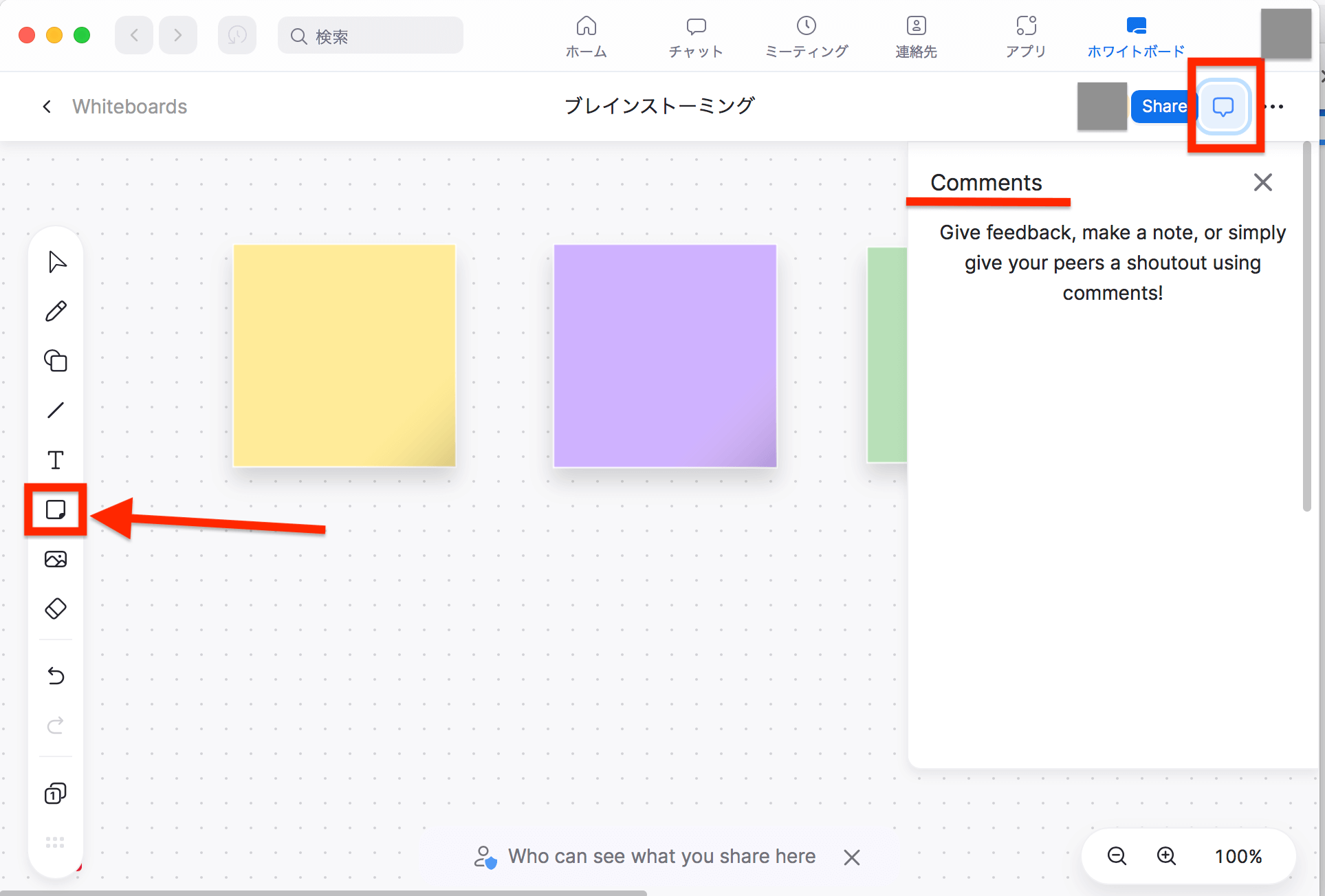The height and width of the screenshot is (896, 1325).
Task: Open the Comments panel icon next to Share
Action: point(1223,106)
